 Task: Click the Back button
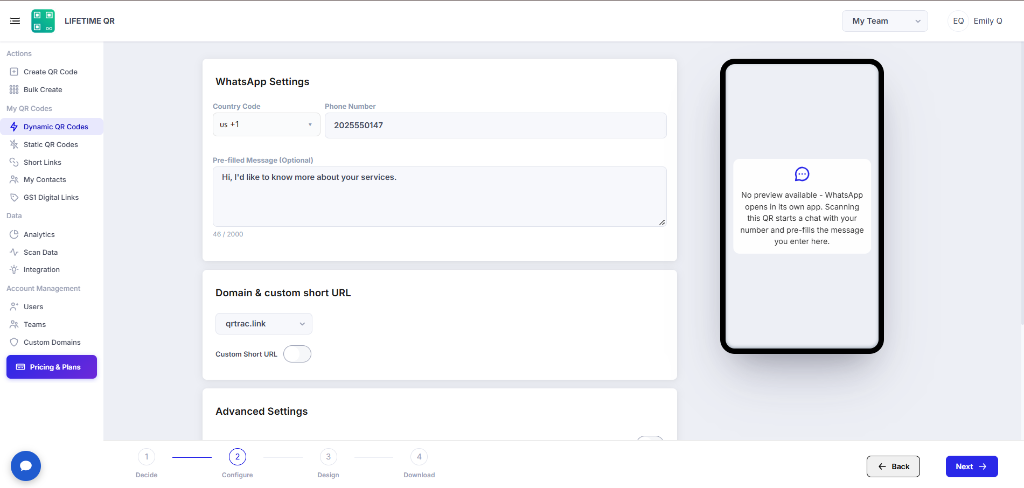point(893,466)
